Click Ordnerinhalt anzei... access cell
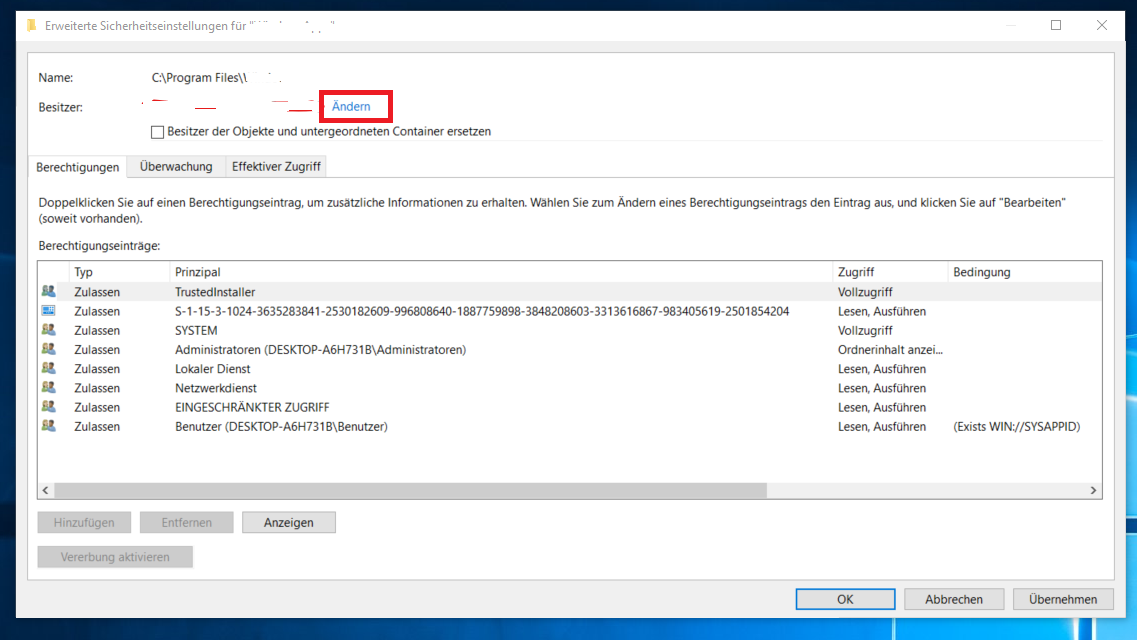1137x640 pixels. [890, 349]
